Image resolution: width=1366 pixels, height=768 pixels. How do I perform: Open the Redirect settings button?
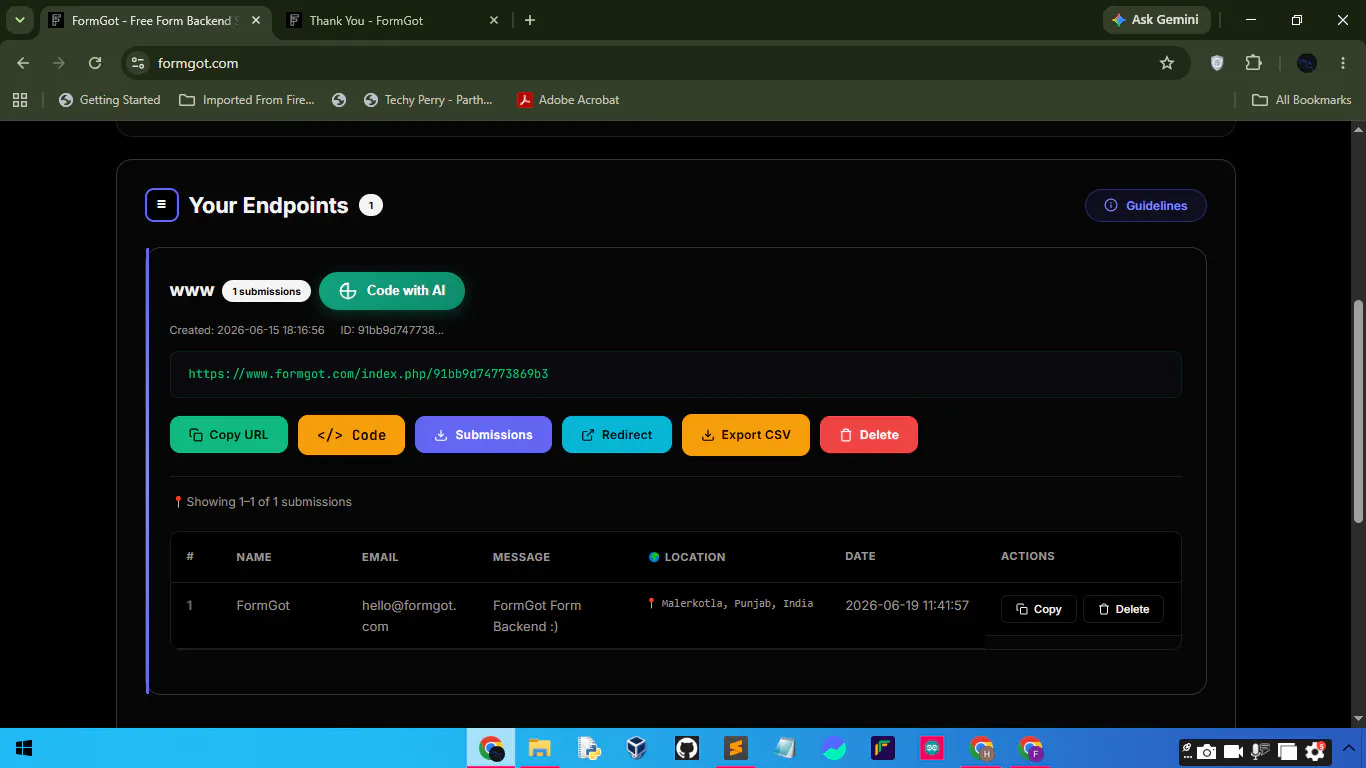(x=617, y=435)
